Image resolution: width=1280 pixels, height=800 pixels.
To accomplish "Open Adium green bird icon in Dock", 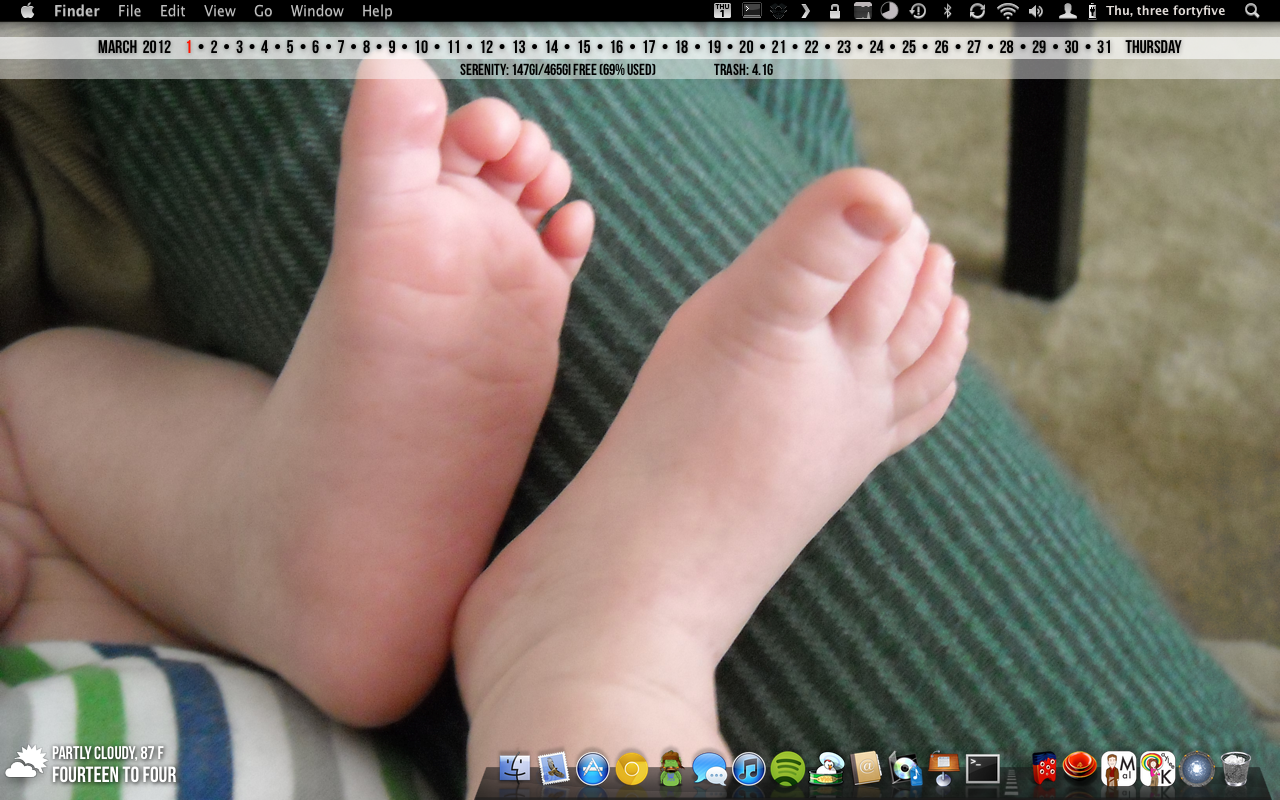I will coord(671,768).
